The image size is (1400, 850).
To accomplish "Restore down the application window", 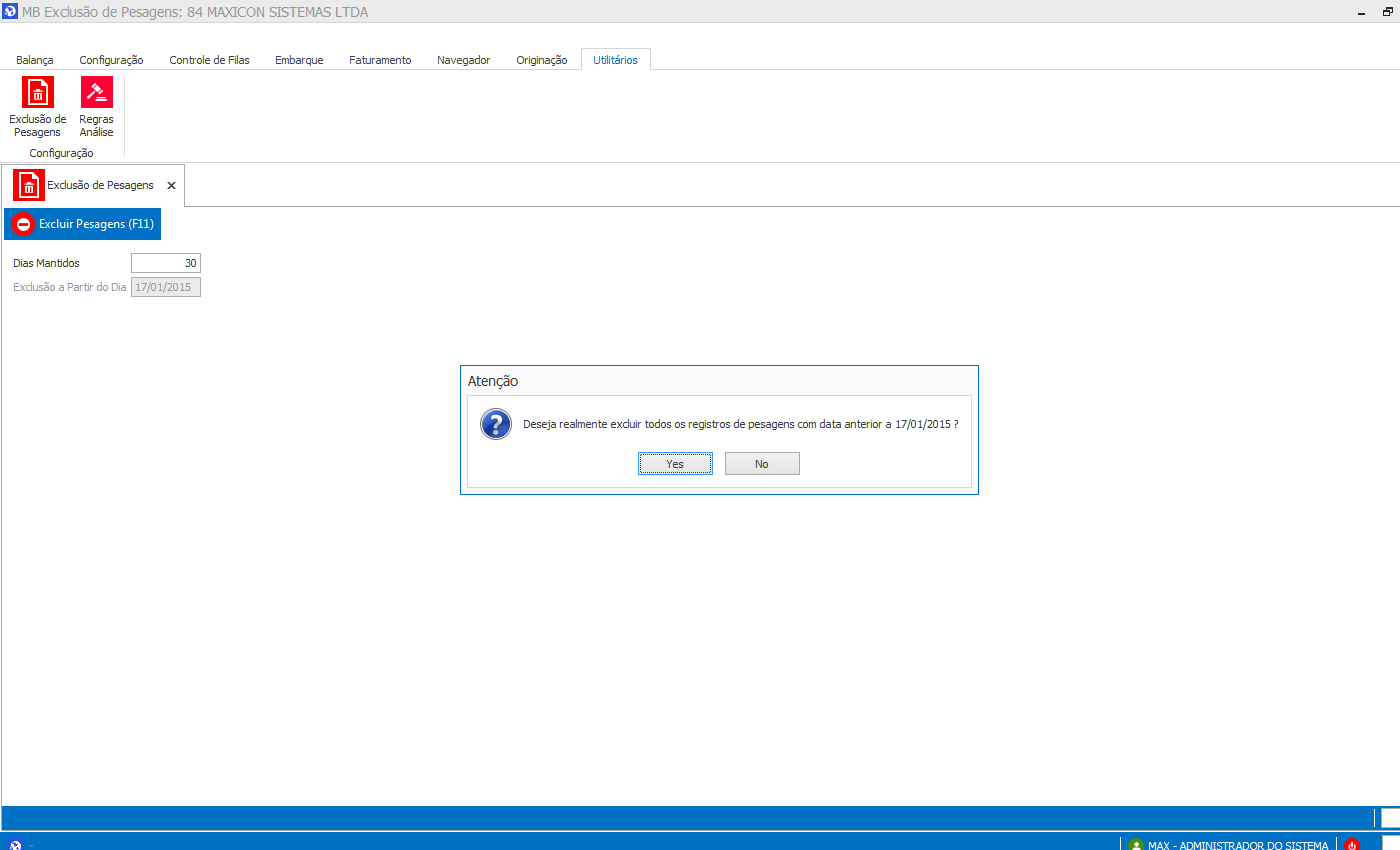I will 1387,13.
